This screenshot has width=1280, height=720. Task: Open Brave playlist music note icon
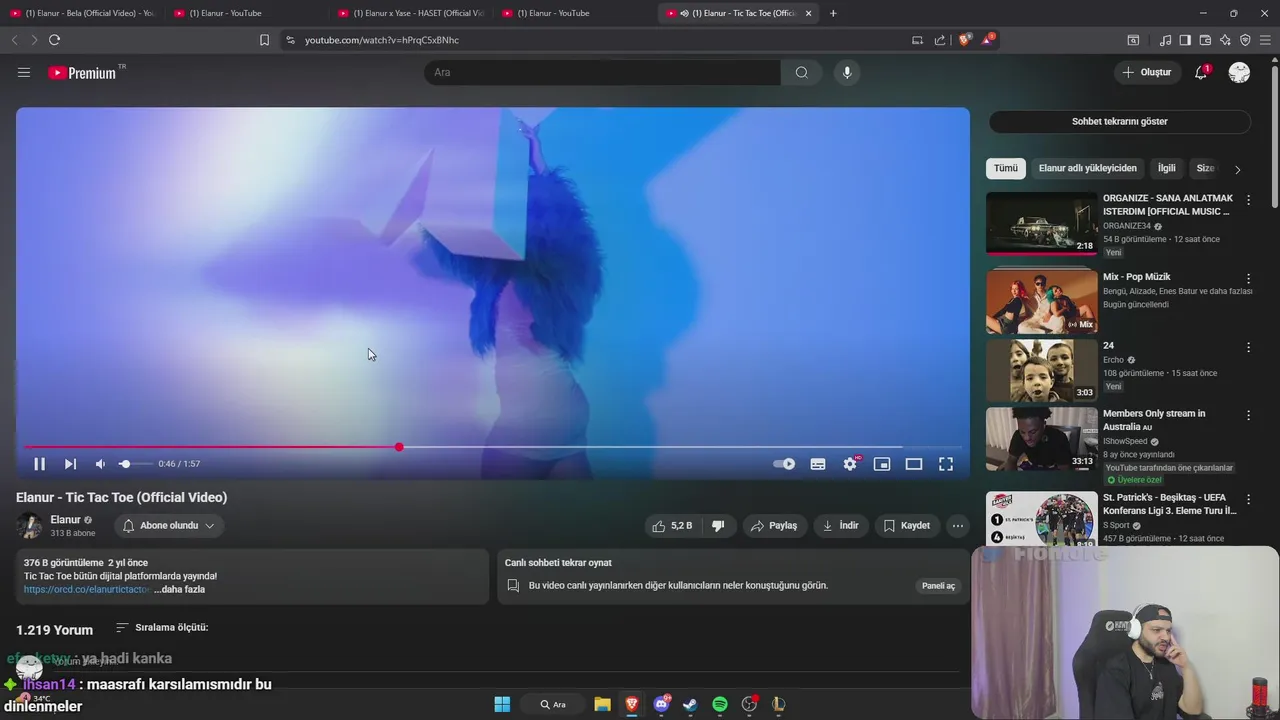click(x=1165, y=40)
